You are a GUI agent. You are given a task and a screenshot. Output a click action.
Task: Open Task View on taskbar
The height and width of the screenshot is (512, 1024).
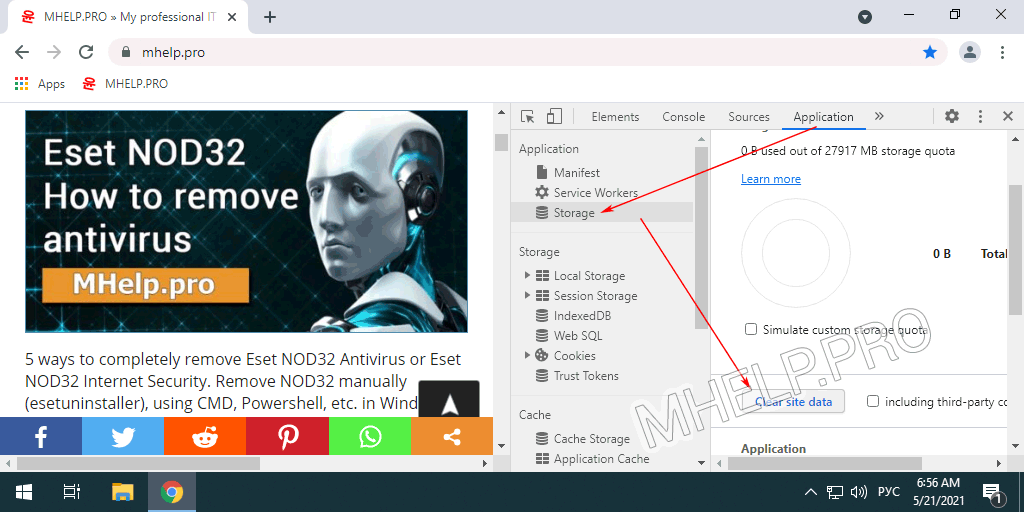(x=72, y=492)
